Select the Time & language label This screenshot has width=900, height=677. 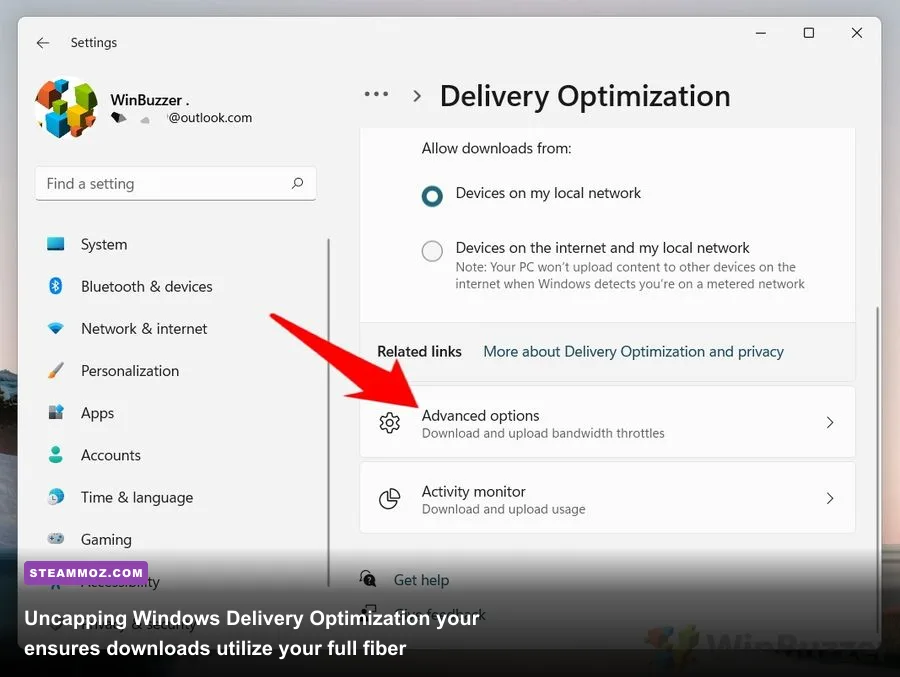pos(137,498)
